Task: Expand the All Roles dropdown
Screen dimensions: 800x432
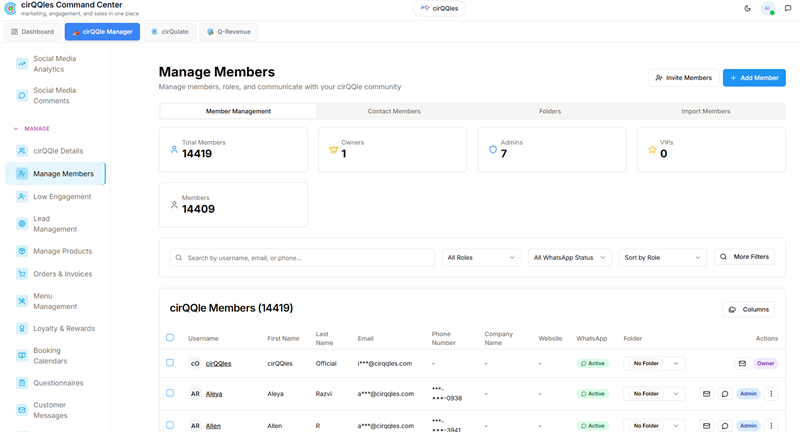Action: click(481, 258)
